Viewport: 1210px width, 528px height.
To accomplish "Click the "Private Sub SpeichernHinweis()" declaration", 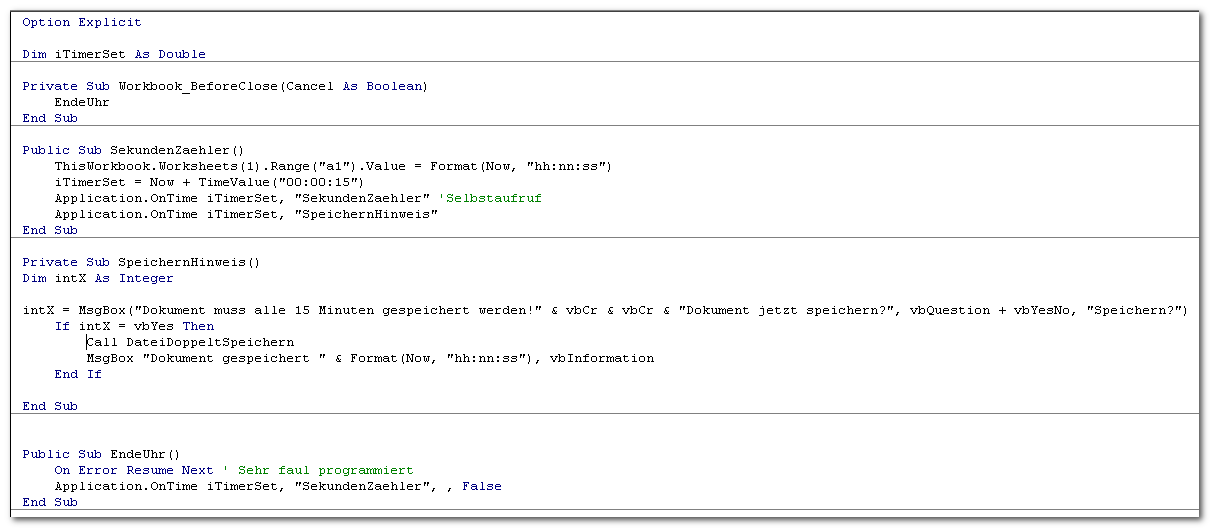I will tap(141, 262).
